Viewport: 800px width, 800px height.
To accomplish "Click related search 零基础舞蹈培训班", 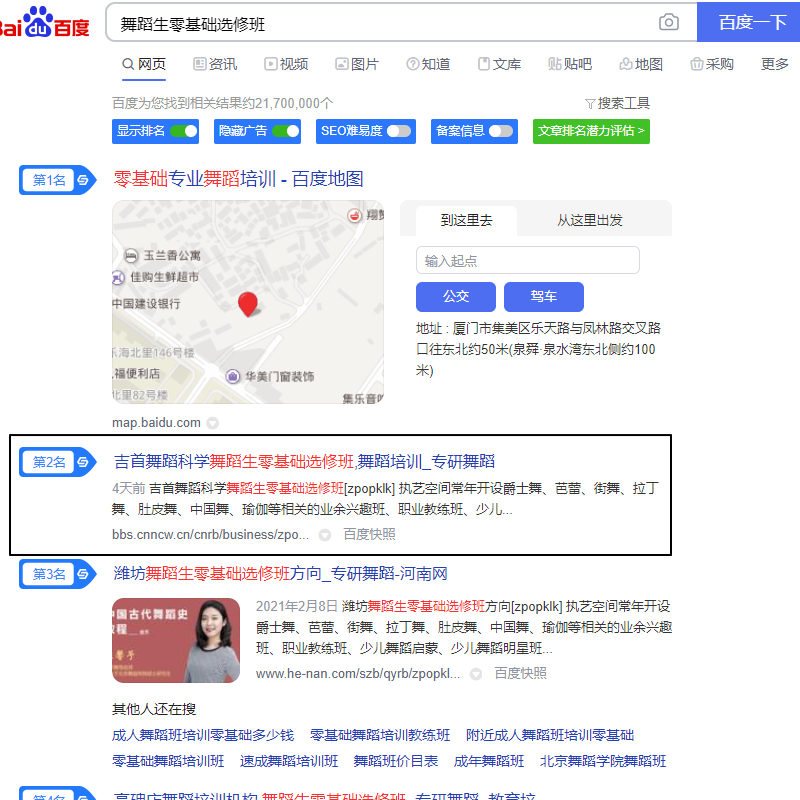I will pos(168,761).
